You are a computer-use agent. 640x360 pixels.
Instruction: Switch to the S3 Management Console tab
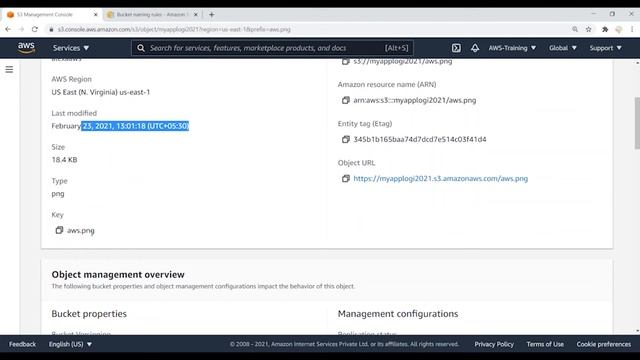coord(51,15)
